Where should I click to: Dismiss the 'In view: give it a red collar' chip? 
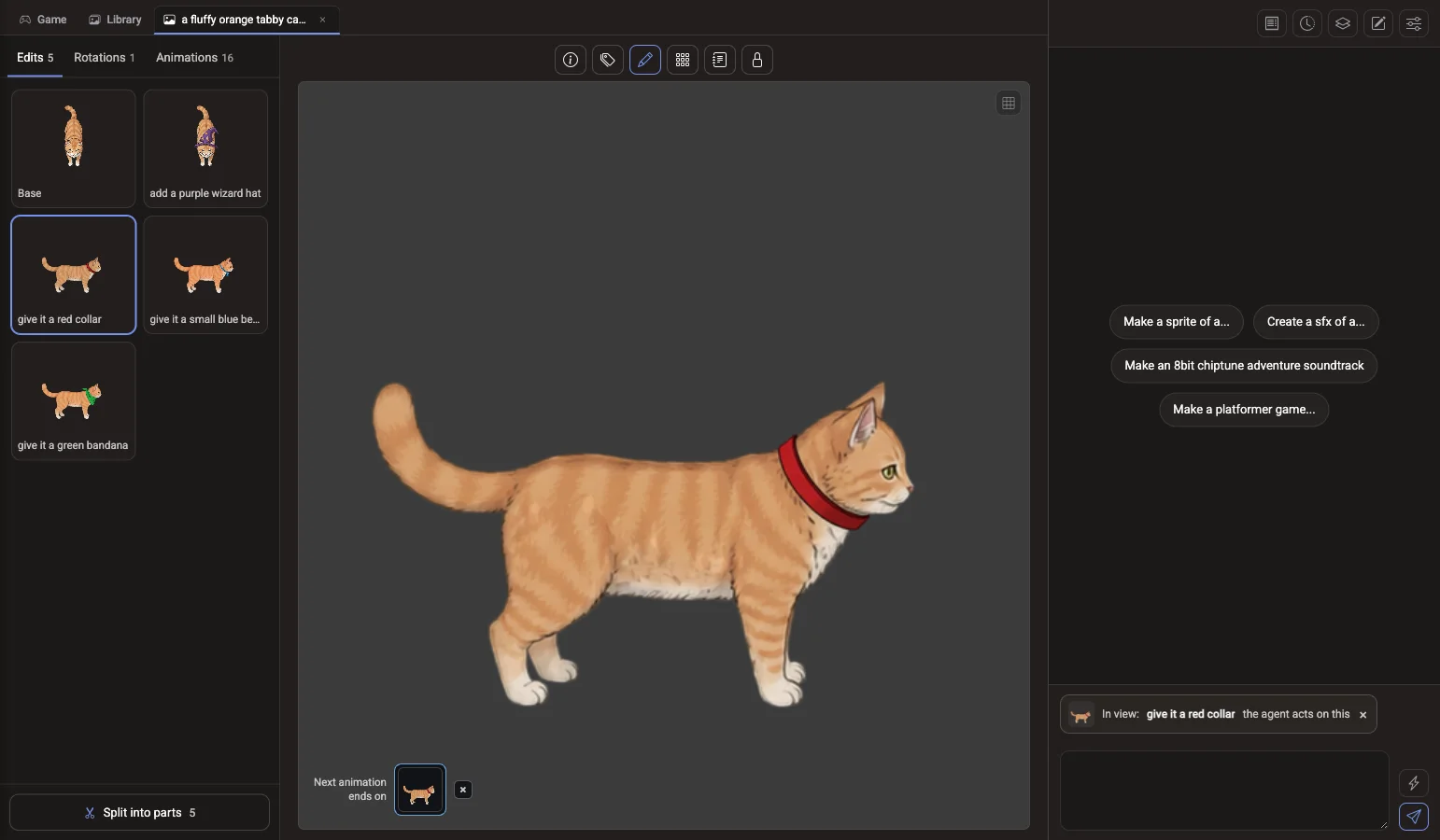click(x=1363, y=715)
